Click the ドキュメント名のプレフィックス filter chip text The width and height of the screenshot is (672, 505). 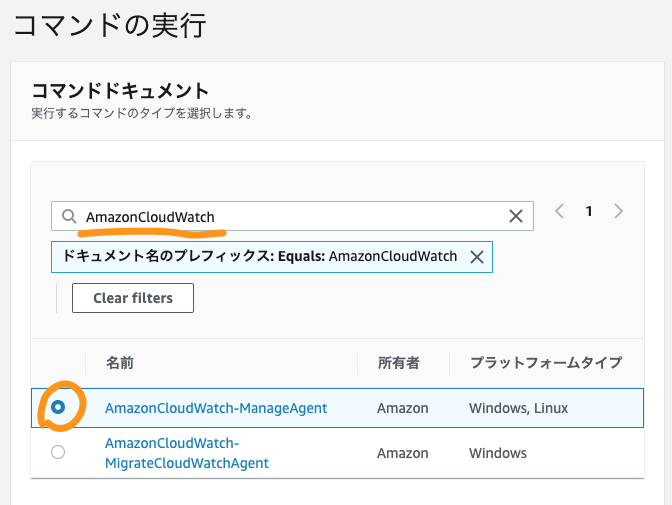pos(260,256)
